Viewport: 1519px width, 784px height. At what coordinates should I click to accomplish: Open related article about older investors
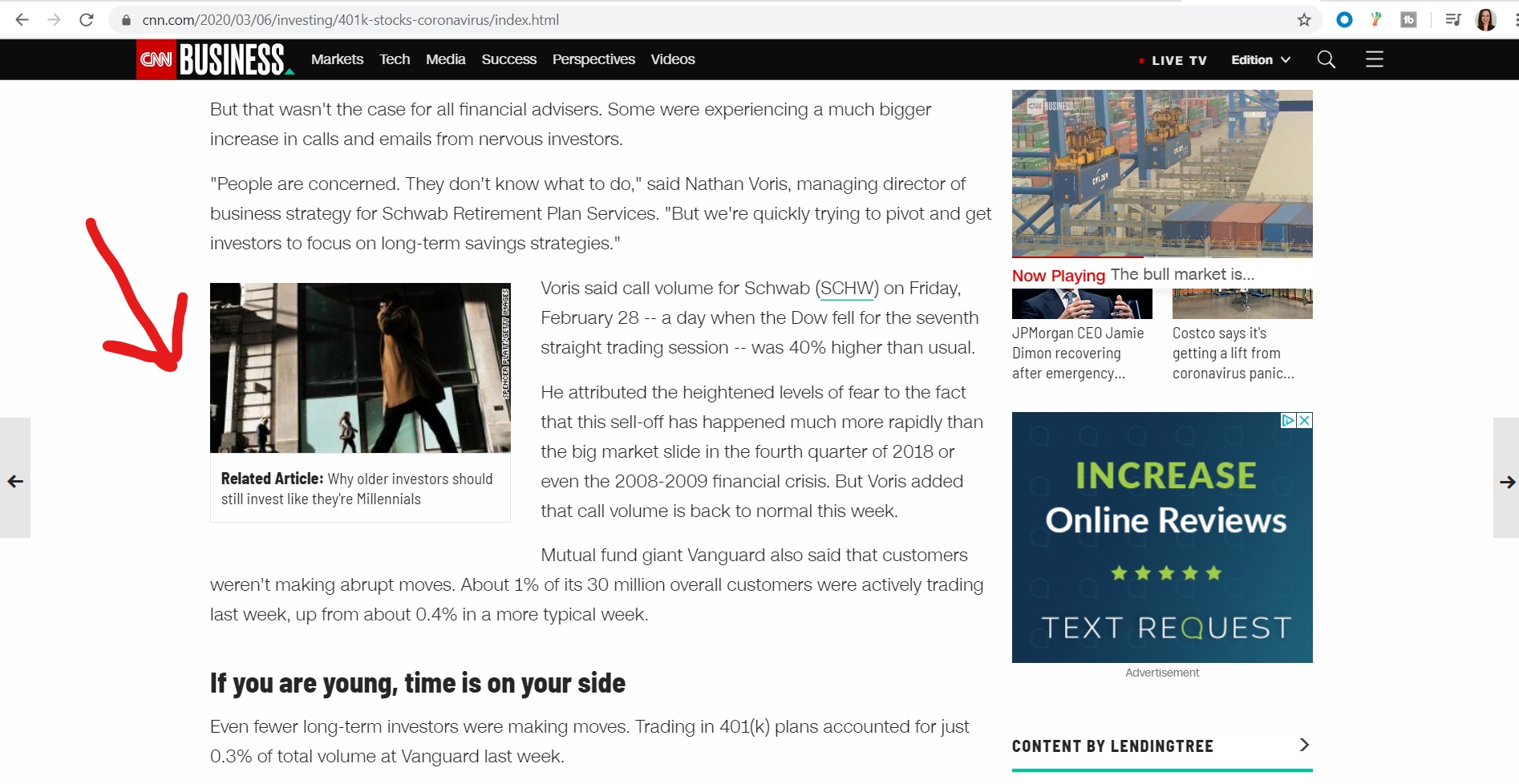[x=357, y=489]
